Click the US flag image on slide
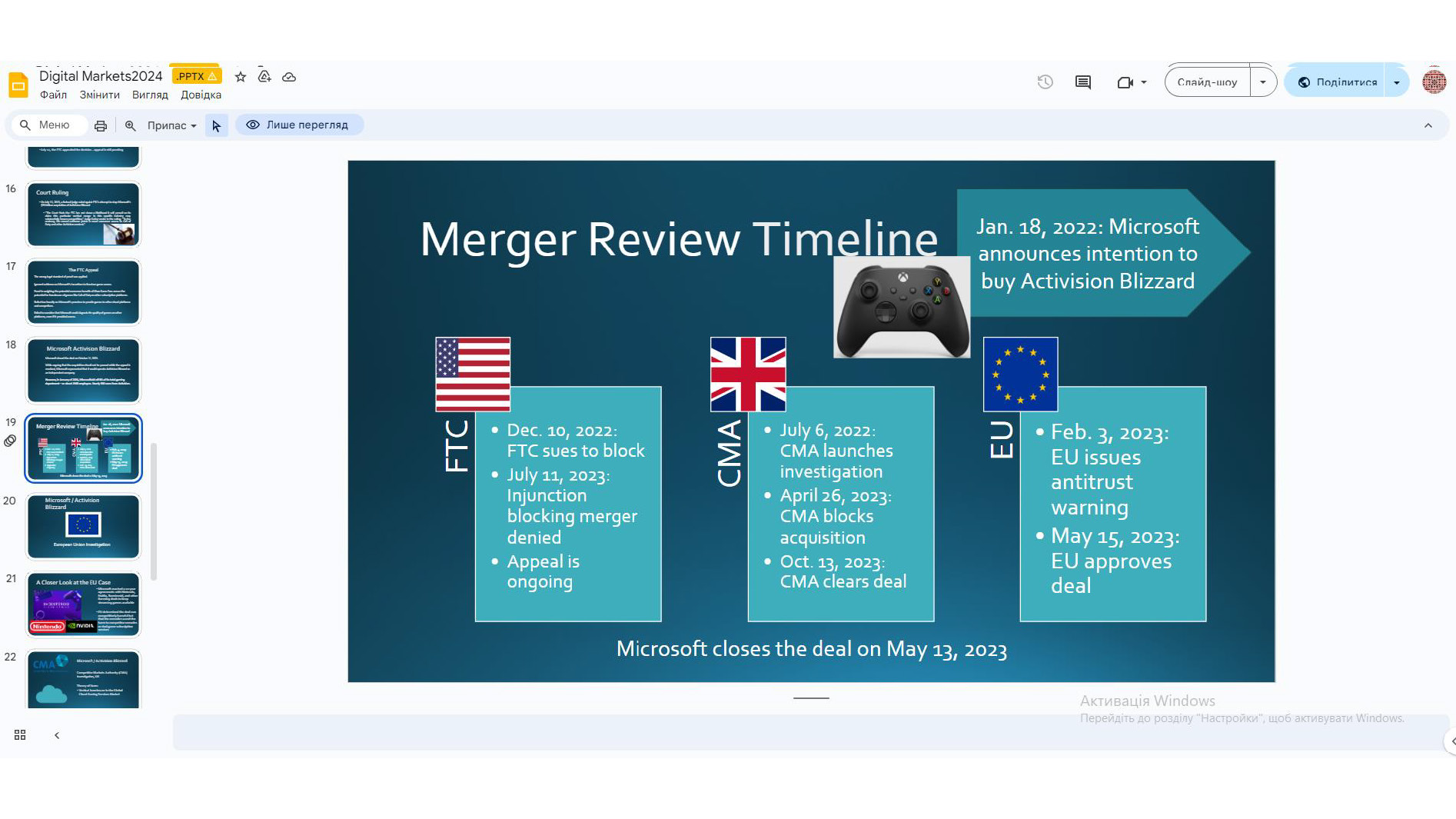The width and height of the screenshot is (1456, 819). coord(473,375)
